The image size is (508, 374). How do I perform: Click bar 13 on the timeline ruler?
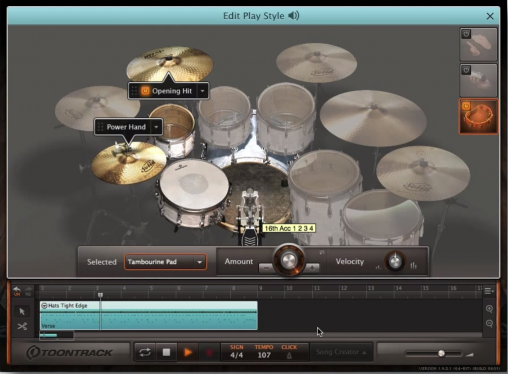371,288
